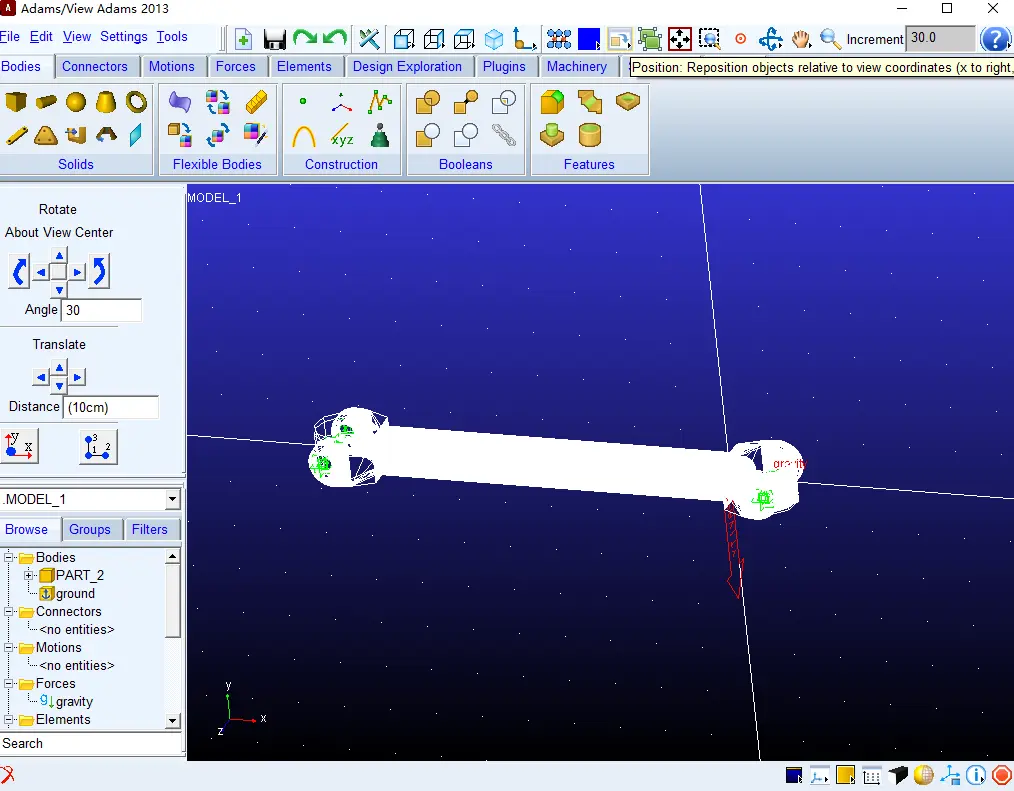Select the Box solid tool
This screenshot has height=791, width=1014.
[16, 102]
